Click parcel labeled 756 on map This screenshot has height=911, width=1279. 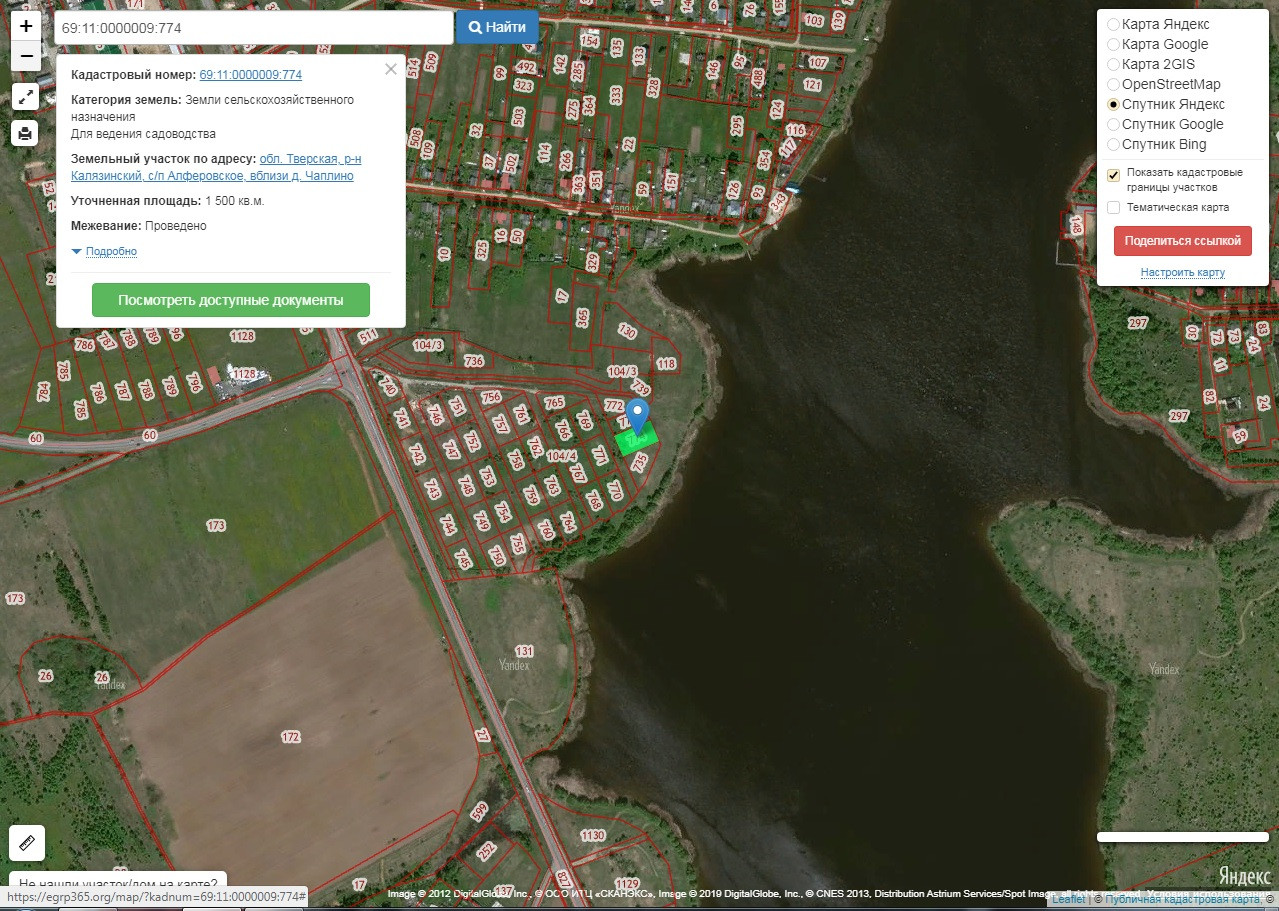(491, 397)
